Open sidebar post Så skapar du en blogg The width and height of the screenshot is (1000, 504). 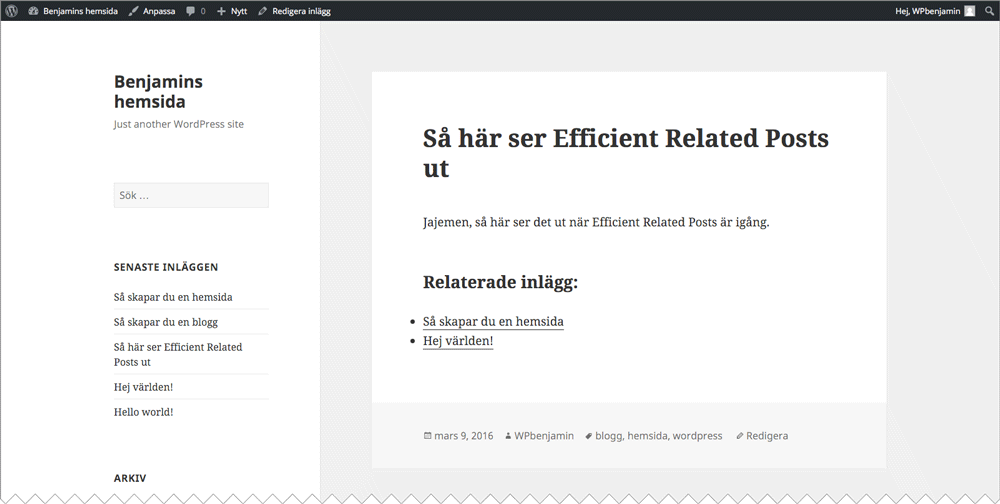point(166,322)
